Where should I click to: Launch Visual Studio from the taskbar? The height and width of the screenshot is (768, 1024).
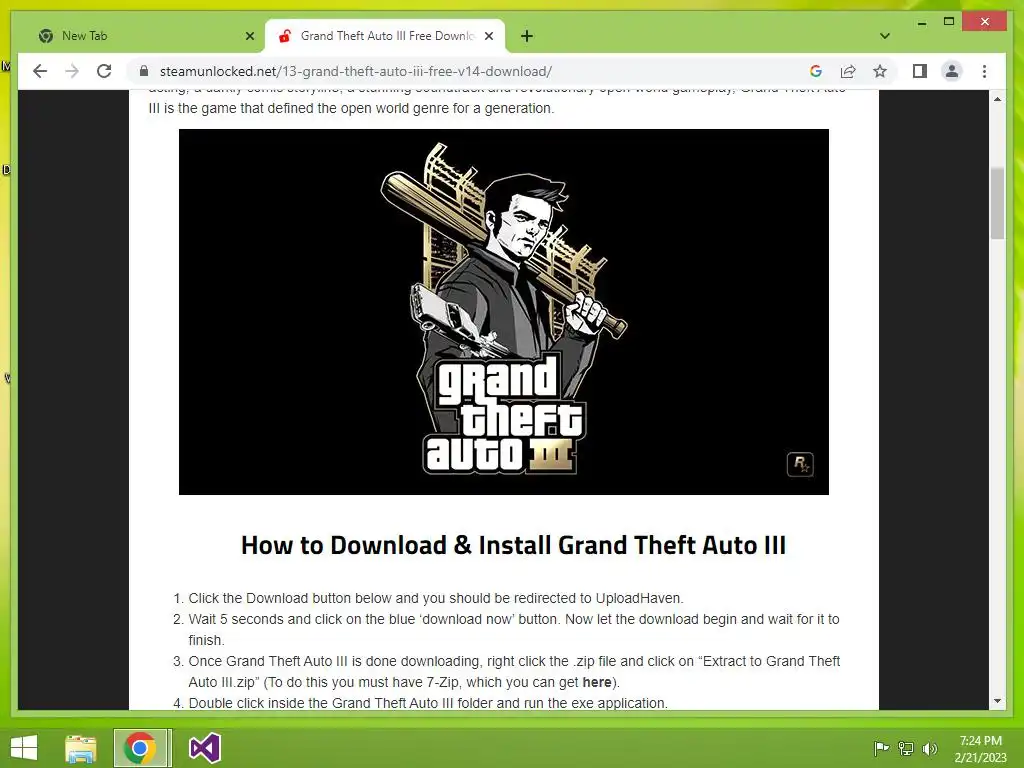[x=204, y=748]
